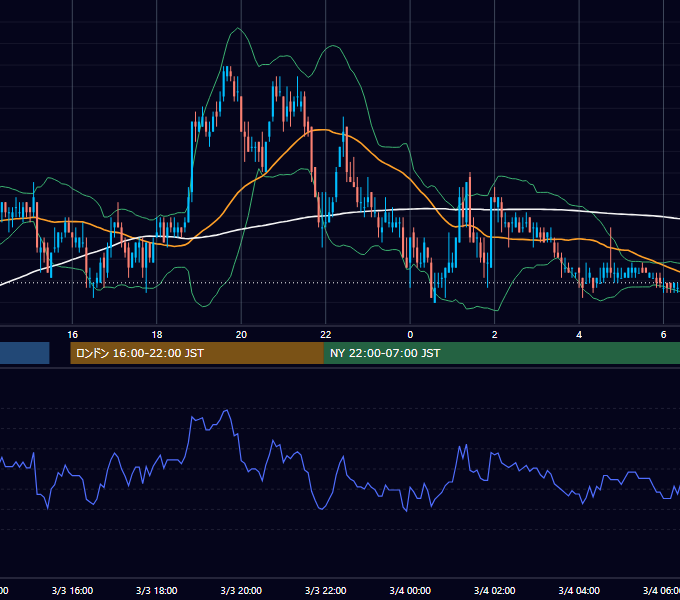680x600 pixels.
Task: Click the 3/3 22:00 date label on the indicator axis
Action: pos(326,590)
